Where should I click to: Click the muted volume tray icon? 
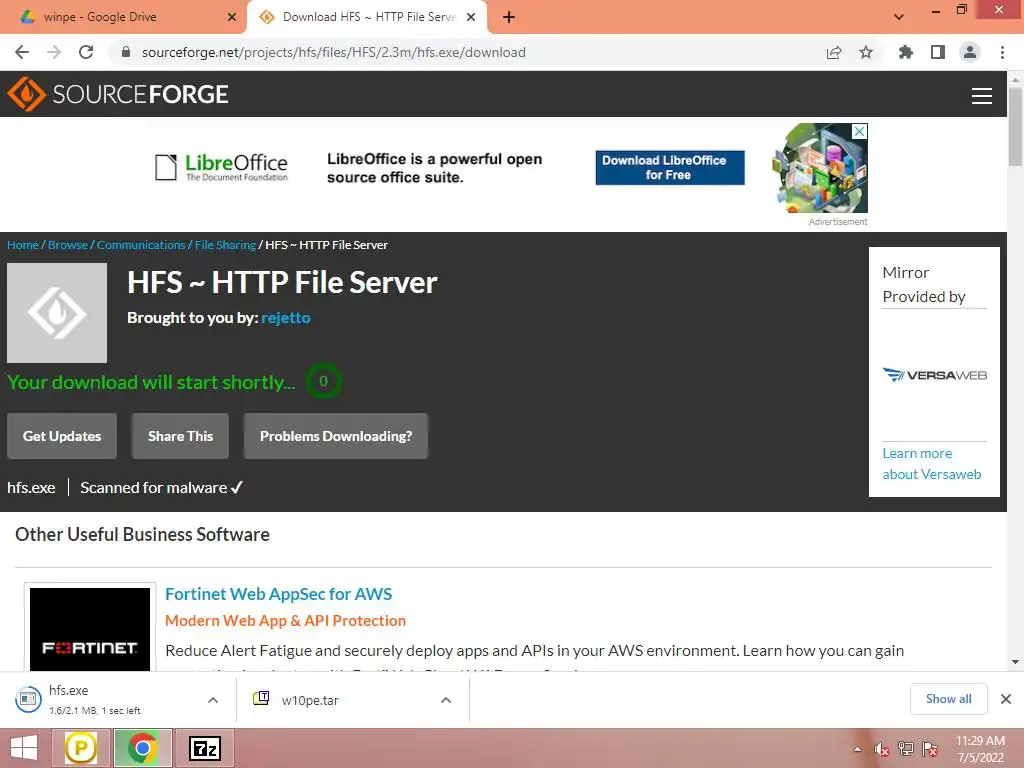tap(882, 749)
